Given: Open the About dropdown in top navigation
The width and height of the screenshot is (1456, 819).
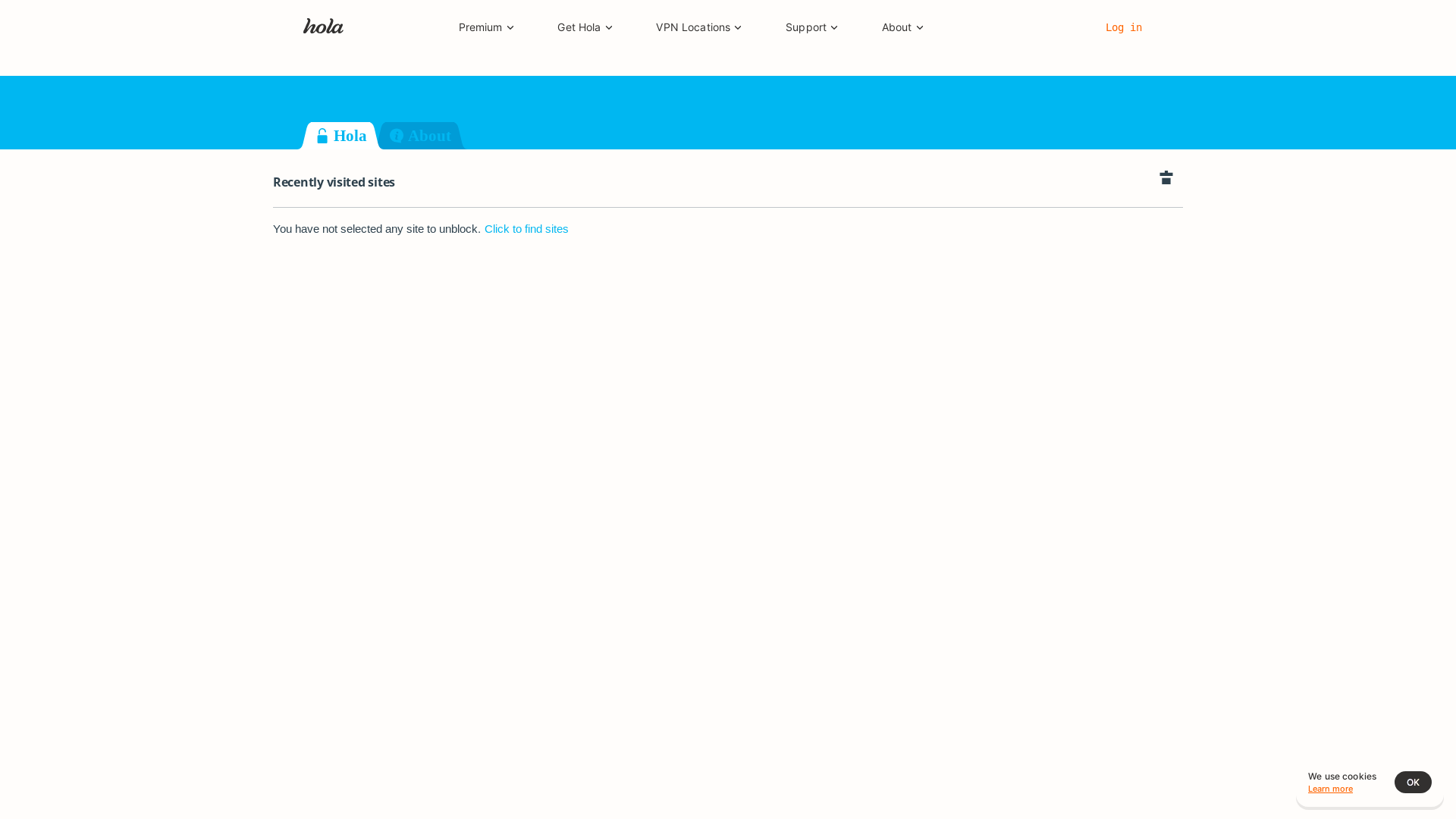Looking at the screenshot, I should click(902, 27).
